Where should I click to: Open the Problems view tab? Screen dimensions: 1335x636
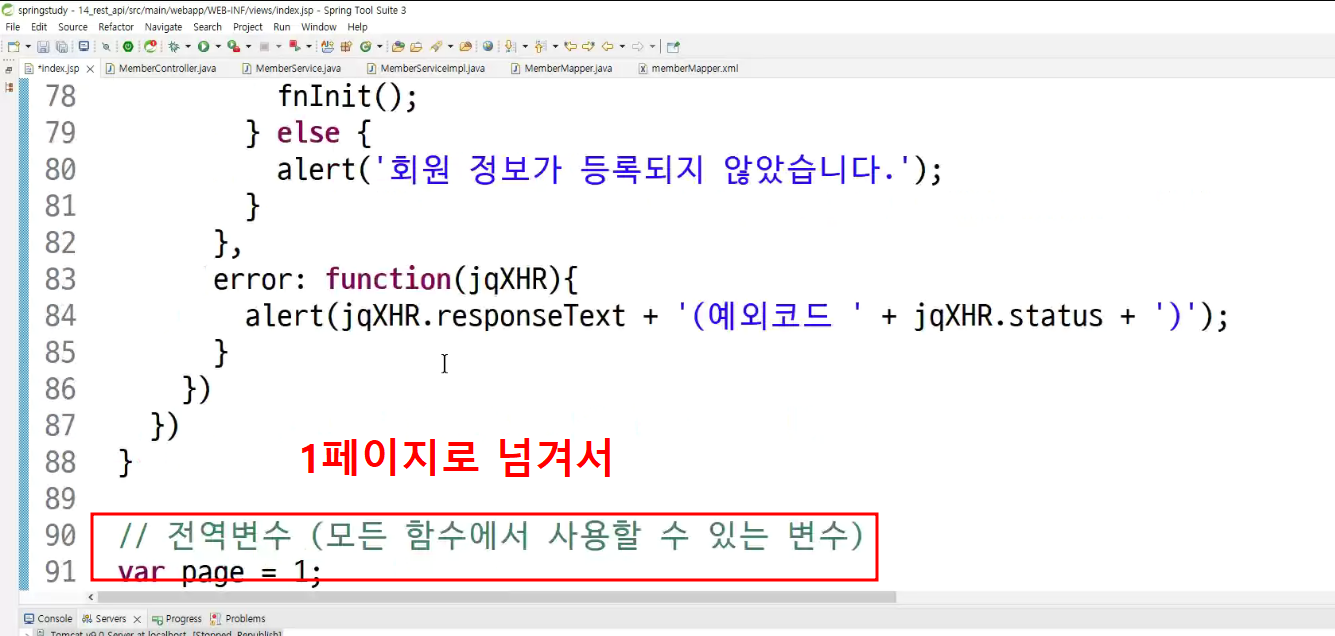coord(238,619)
